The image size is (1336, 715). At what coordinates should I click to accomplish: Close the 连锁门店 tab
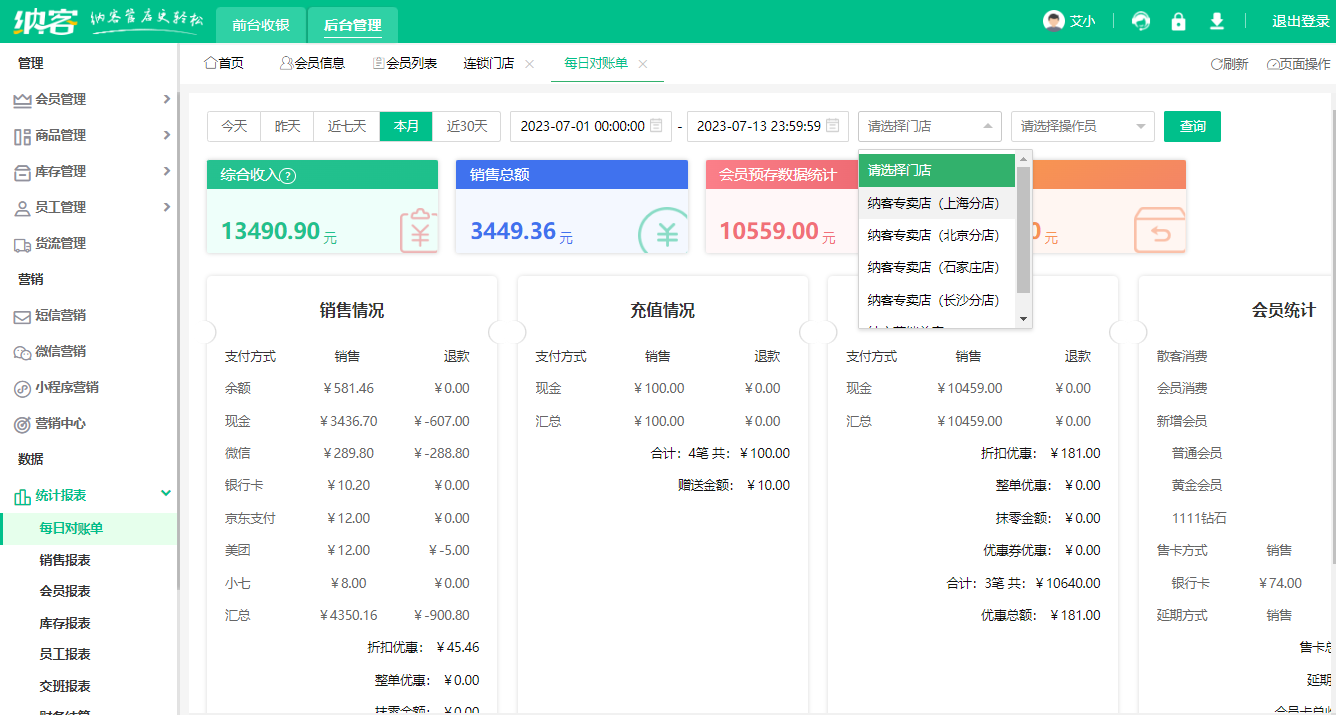530,64
